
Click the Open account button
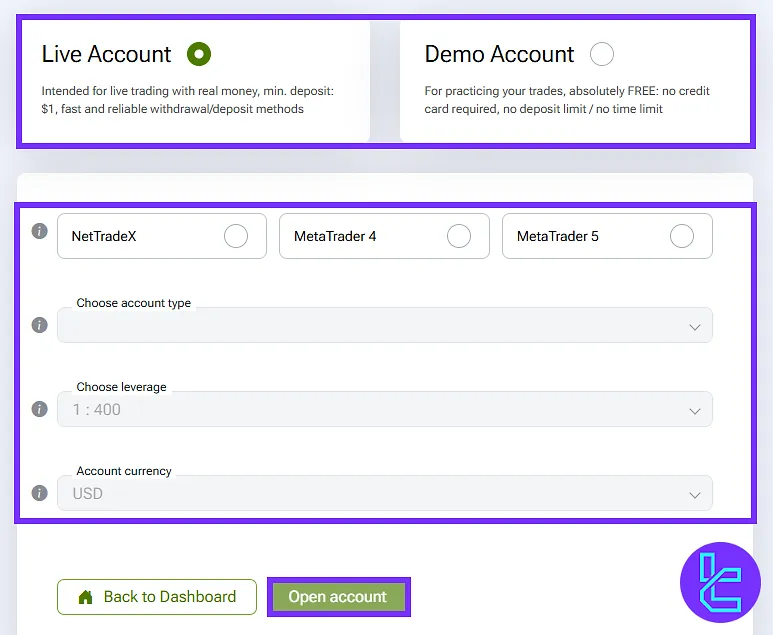(338, 597)
